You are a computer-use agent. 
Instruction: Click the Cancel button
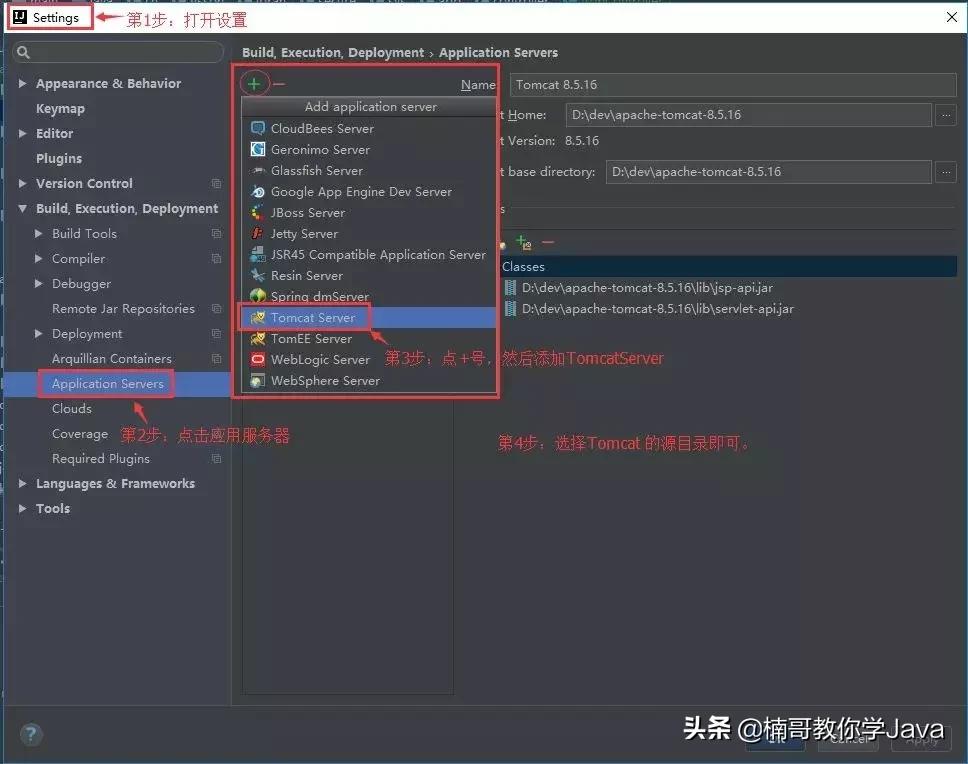coord(847,740)
